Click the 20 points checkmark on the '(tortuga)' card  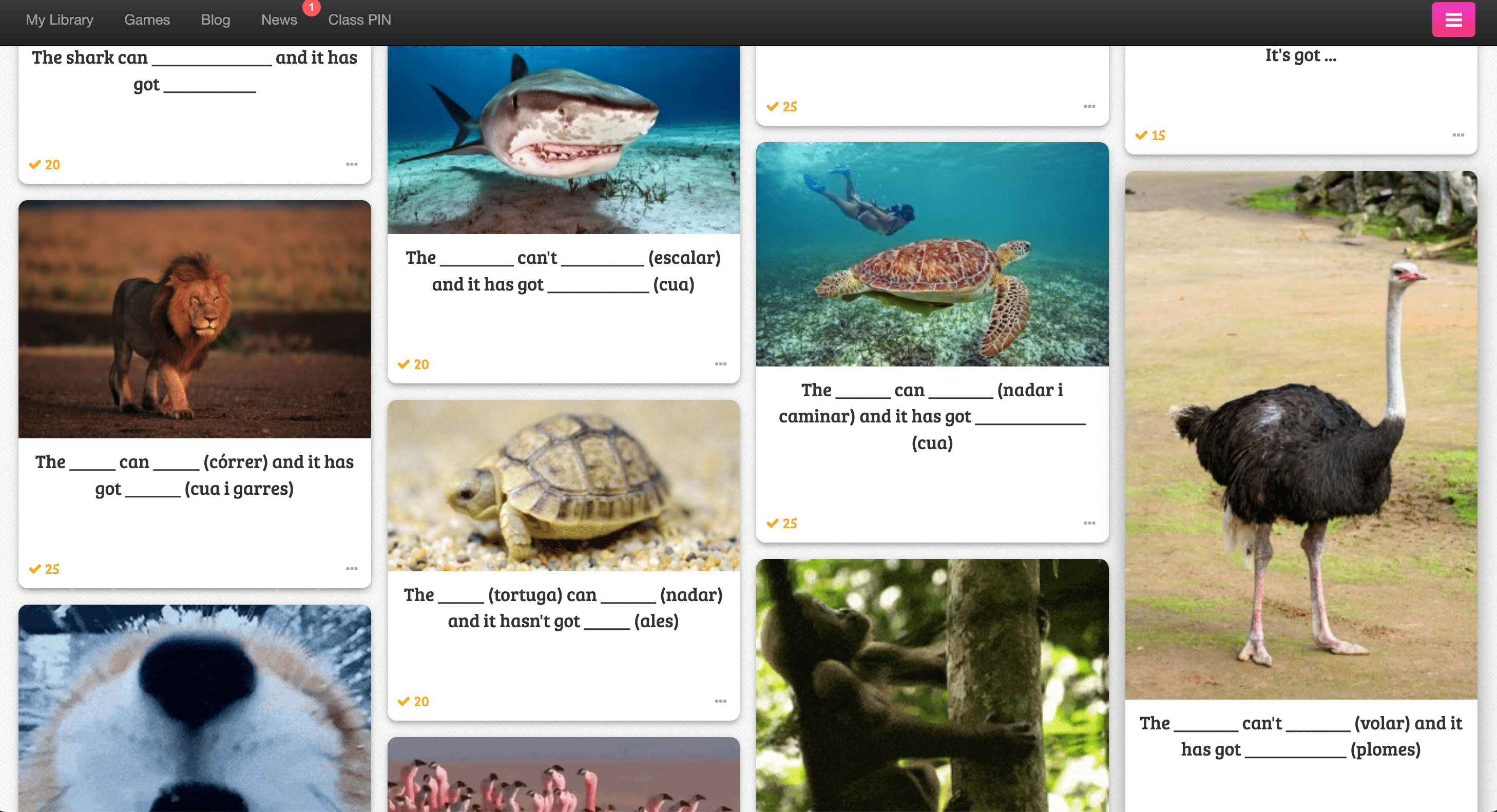(x=413, y=701)
